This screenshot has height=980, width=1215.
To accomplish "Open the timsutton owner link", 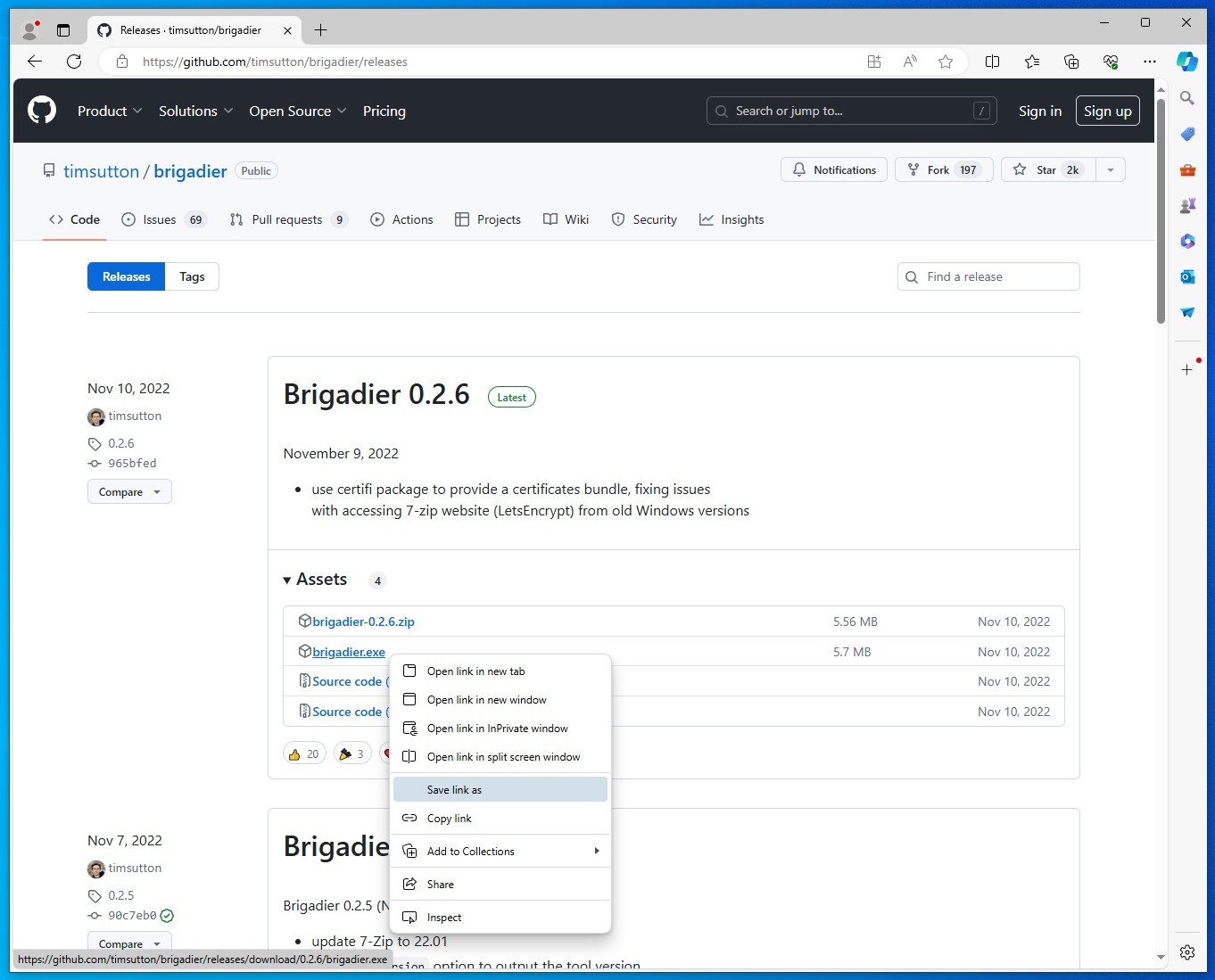I will 101,171.
